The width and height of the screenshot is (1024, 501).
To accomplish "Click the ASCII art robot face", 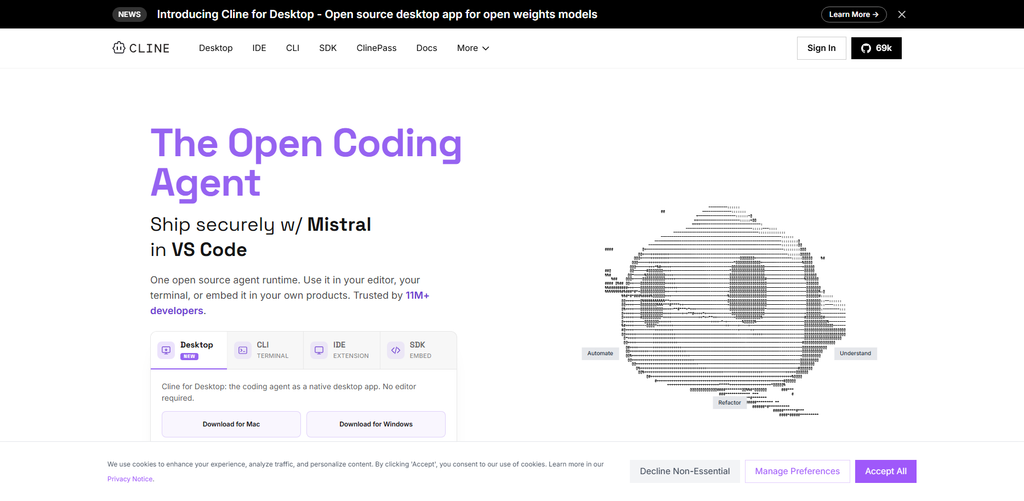I will [725, 310].
